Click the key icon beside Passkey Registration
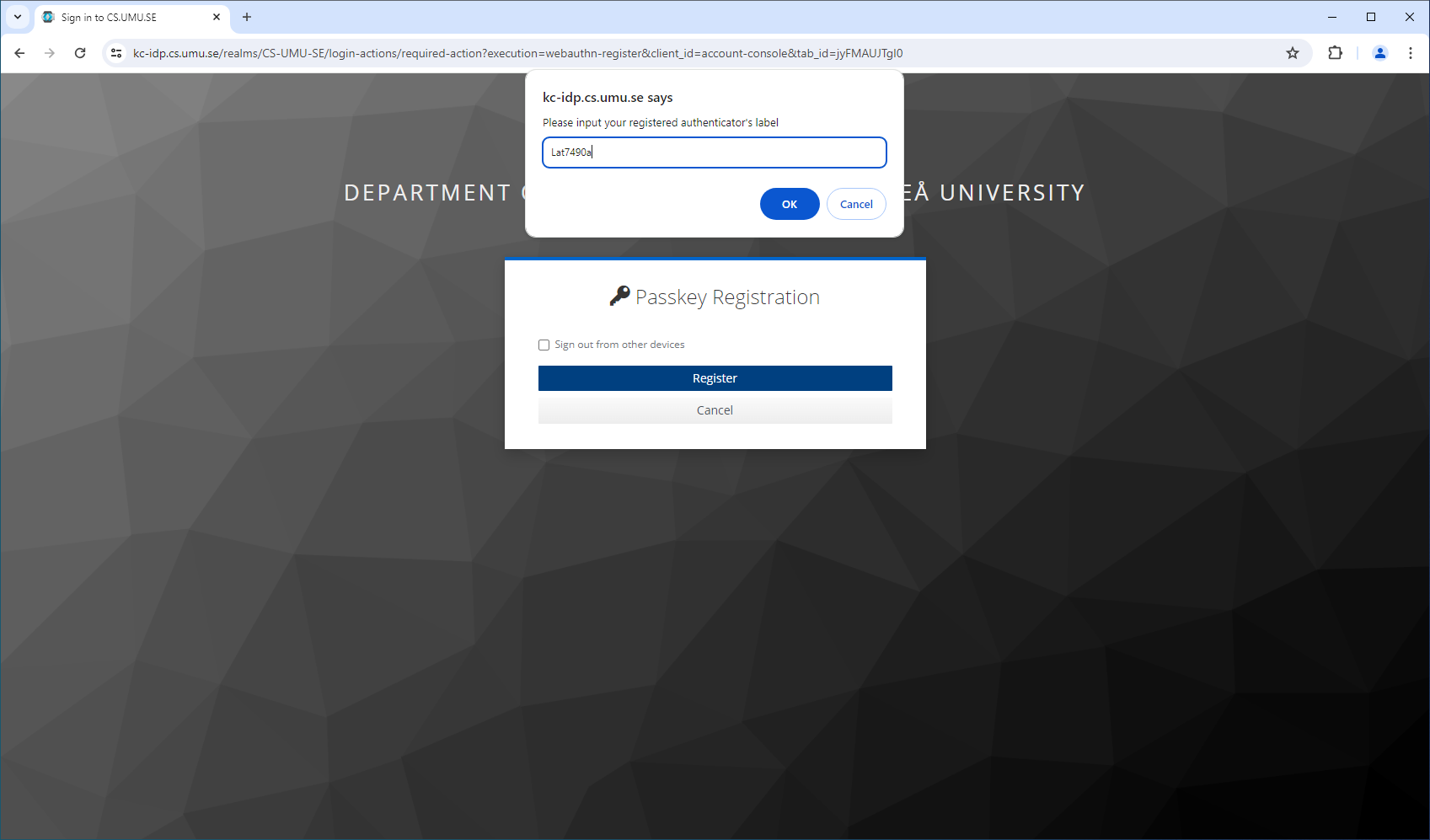This screenshot has height=840, width=1430. click(620, 296)
